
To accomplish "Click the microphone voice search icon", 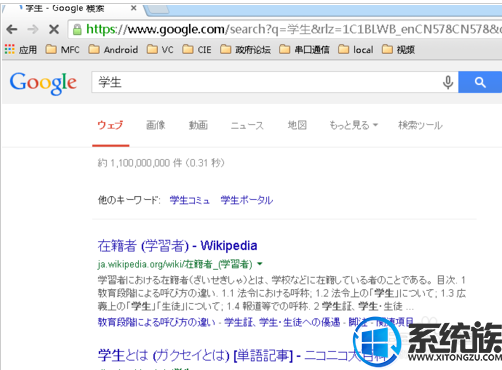I will click(x=448, y=82).
